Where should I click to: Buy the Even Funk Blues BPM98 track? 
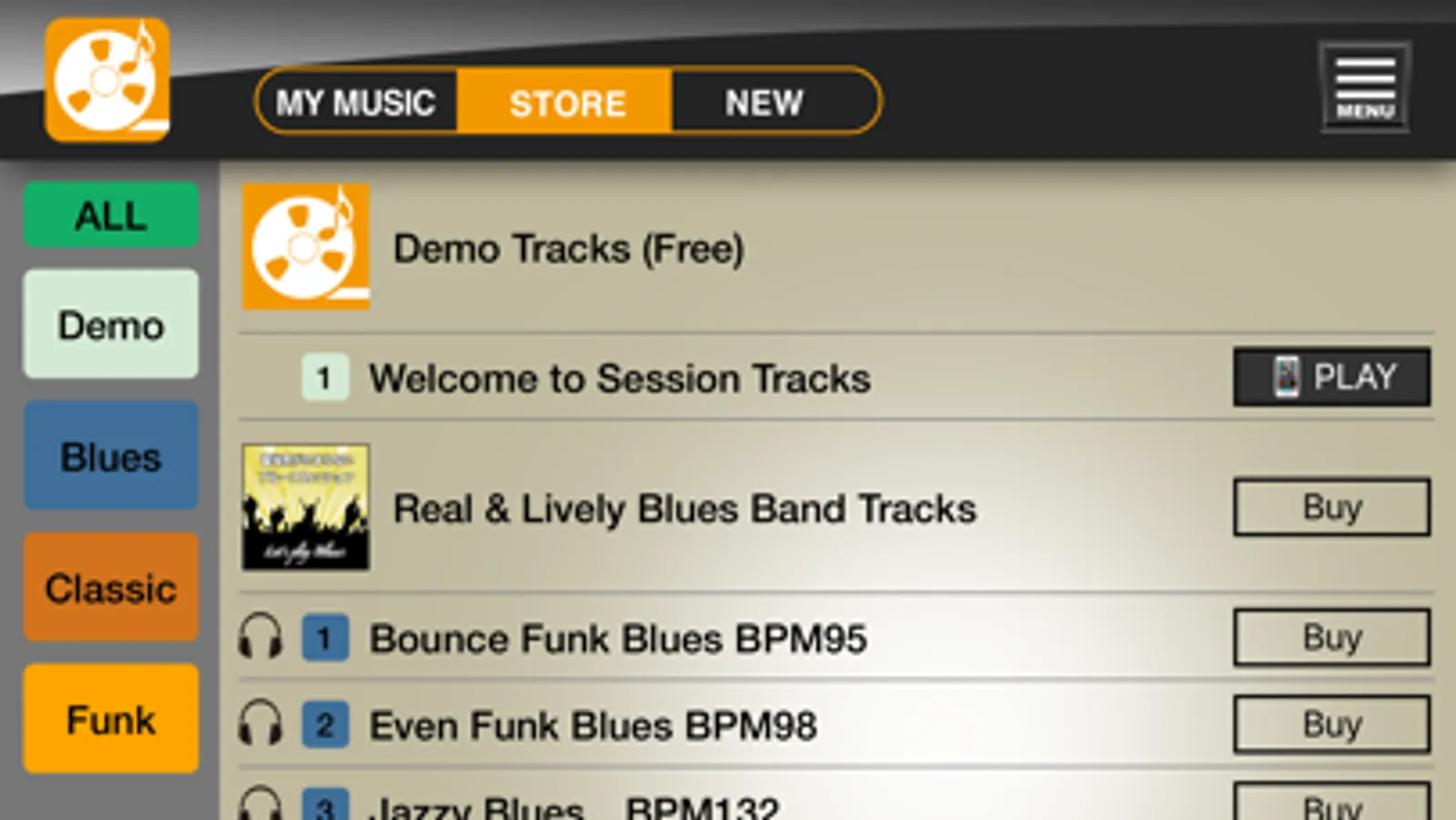tap(1332, 724)
